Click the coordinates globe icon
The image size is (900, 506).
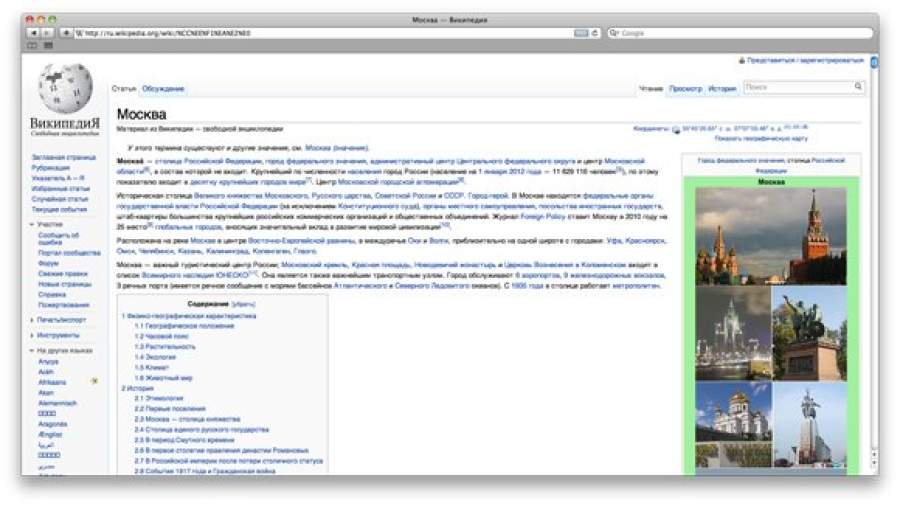[676, 130]
